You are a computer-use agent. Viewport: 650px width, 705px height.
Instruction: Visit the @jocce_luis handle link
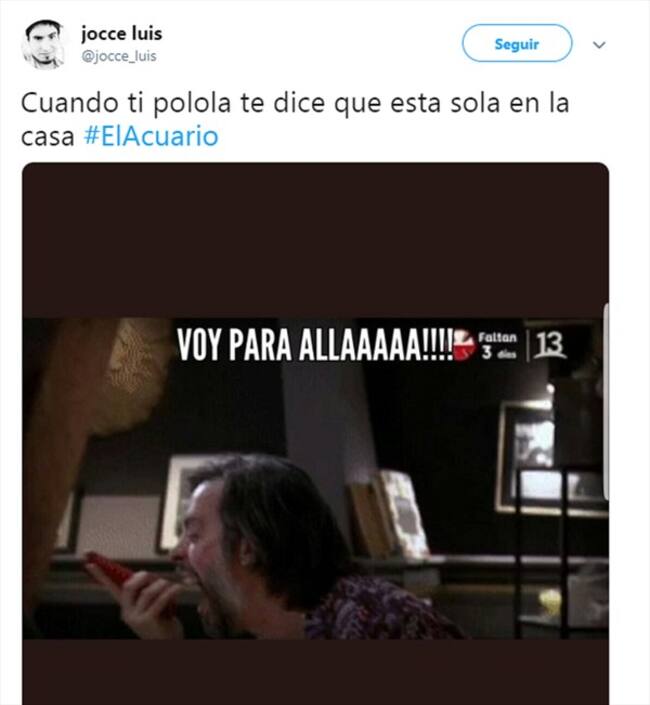click(x=119, y=57)
